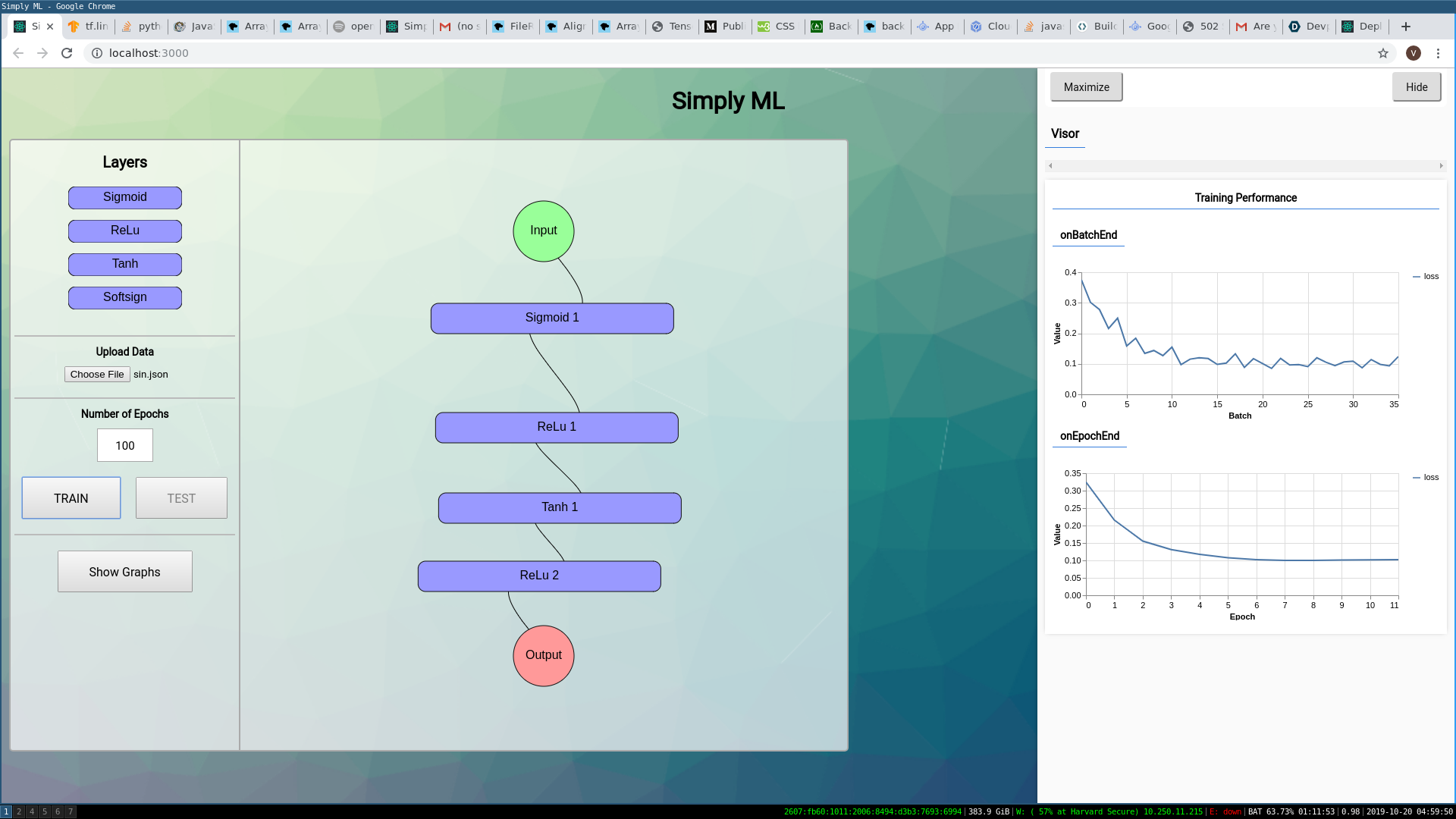Screen dimensions: 1456x819
Task: Click the browser forward arrow
Action: [x=42, y=53]
